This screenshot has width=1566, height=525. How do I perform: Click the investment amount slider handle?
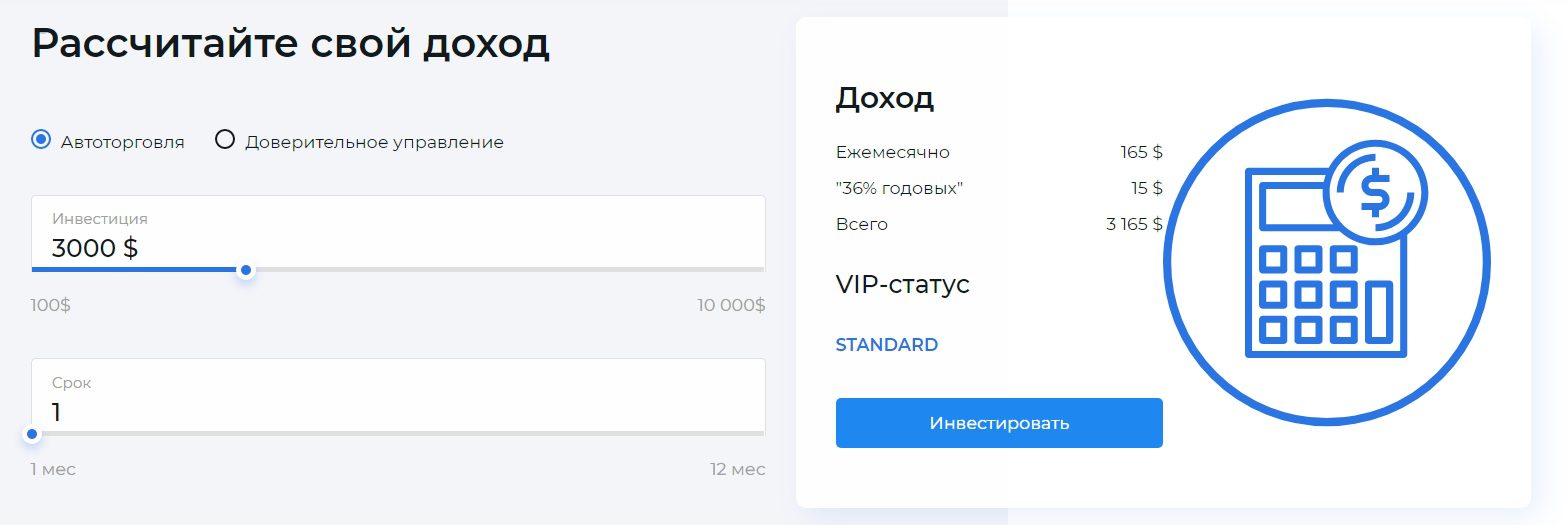click(x=246, y=270)
